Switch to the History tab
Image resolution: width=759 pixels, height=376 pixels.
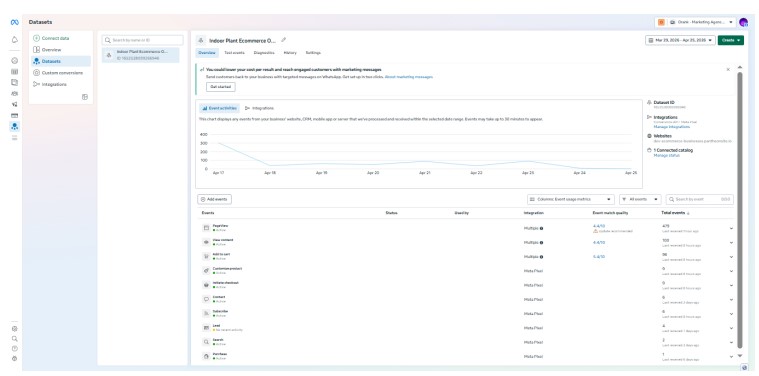click(x=290, y=53)
